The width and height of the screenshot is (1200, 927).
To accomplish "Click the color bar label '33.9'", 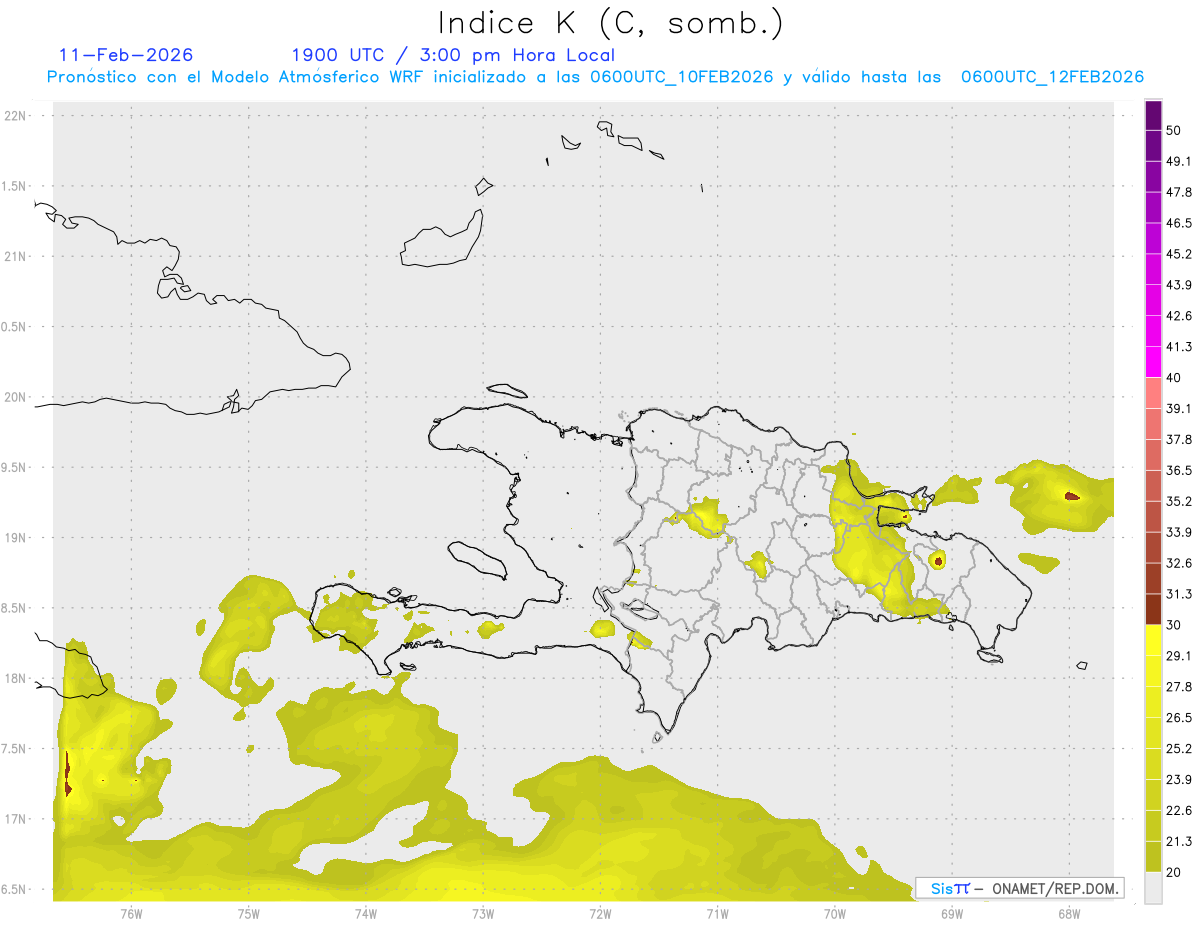I will tap(1179, 532).
